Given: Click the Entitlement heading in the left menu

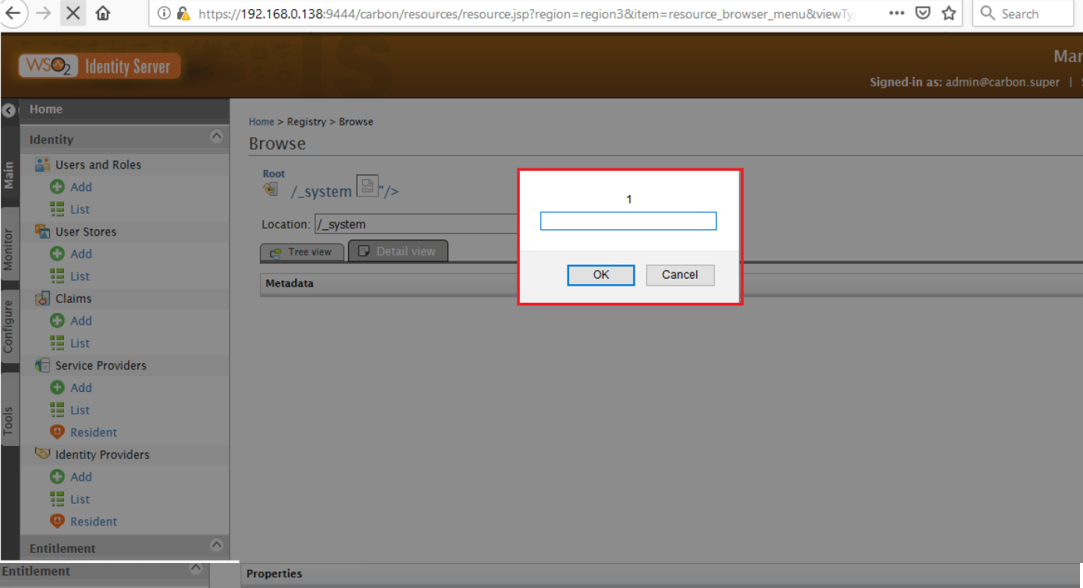Looking at the screenshot, I should tap(62, 548).
